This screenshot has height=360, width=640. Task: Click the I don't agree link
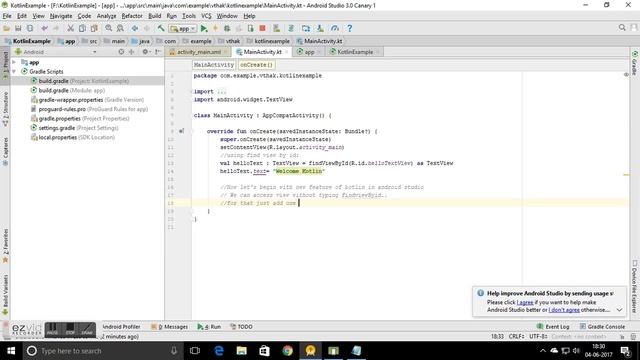tap(564, 310)
